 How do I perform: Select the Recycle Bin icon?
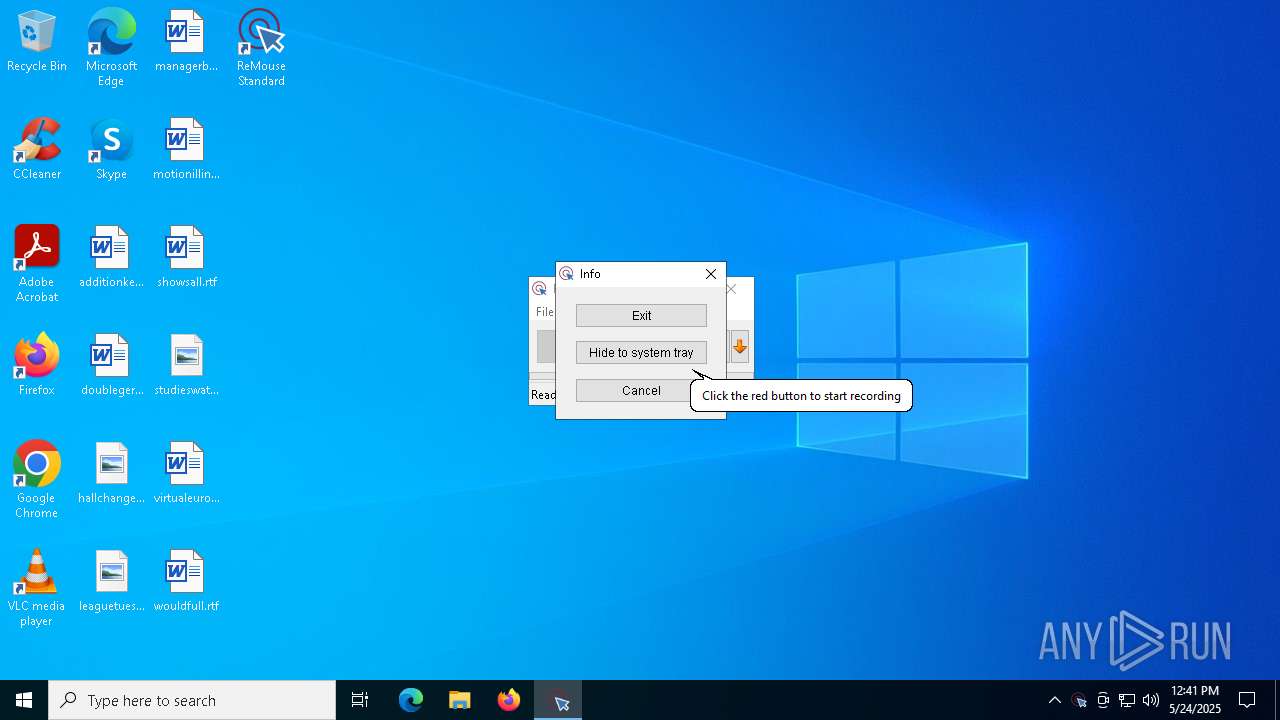[37, 41]
